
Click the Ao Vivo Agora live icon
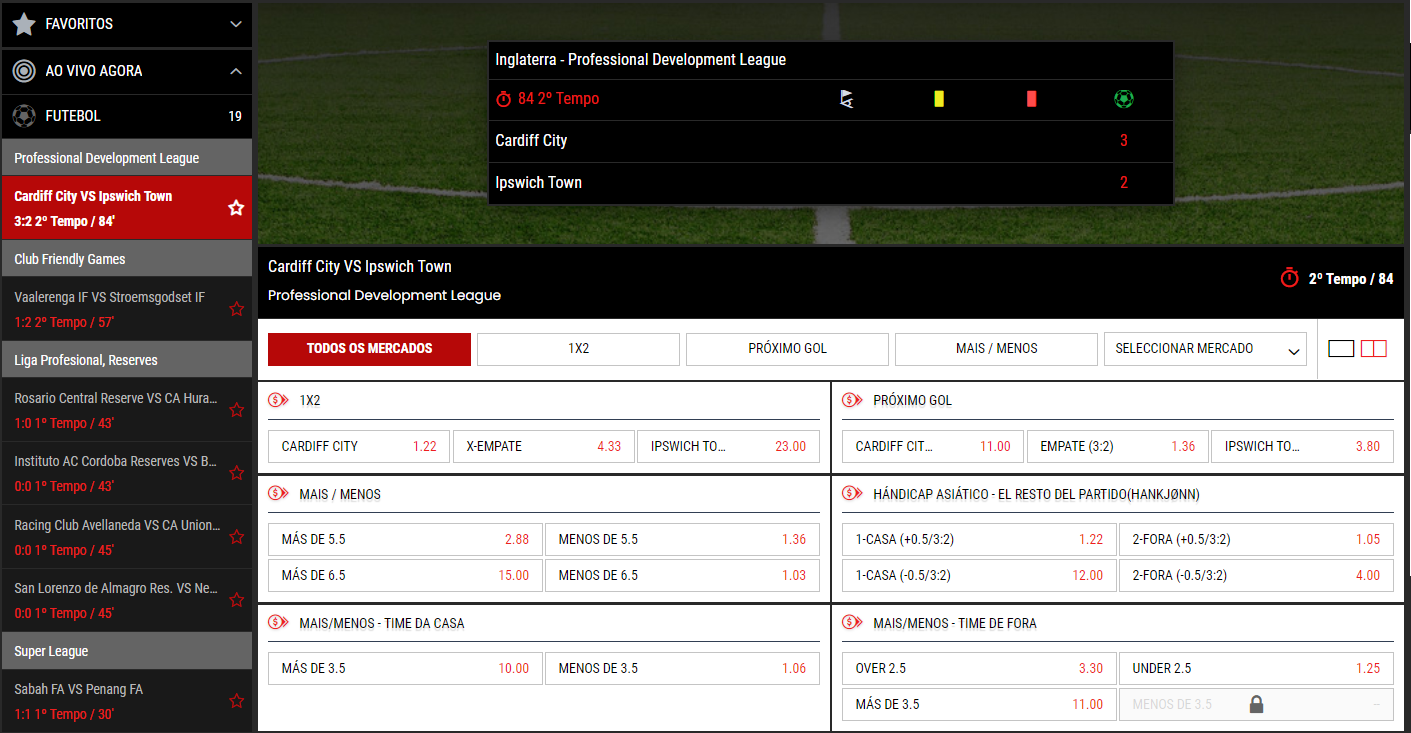[24, 71]
